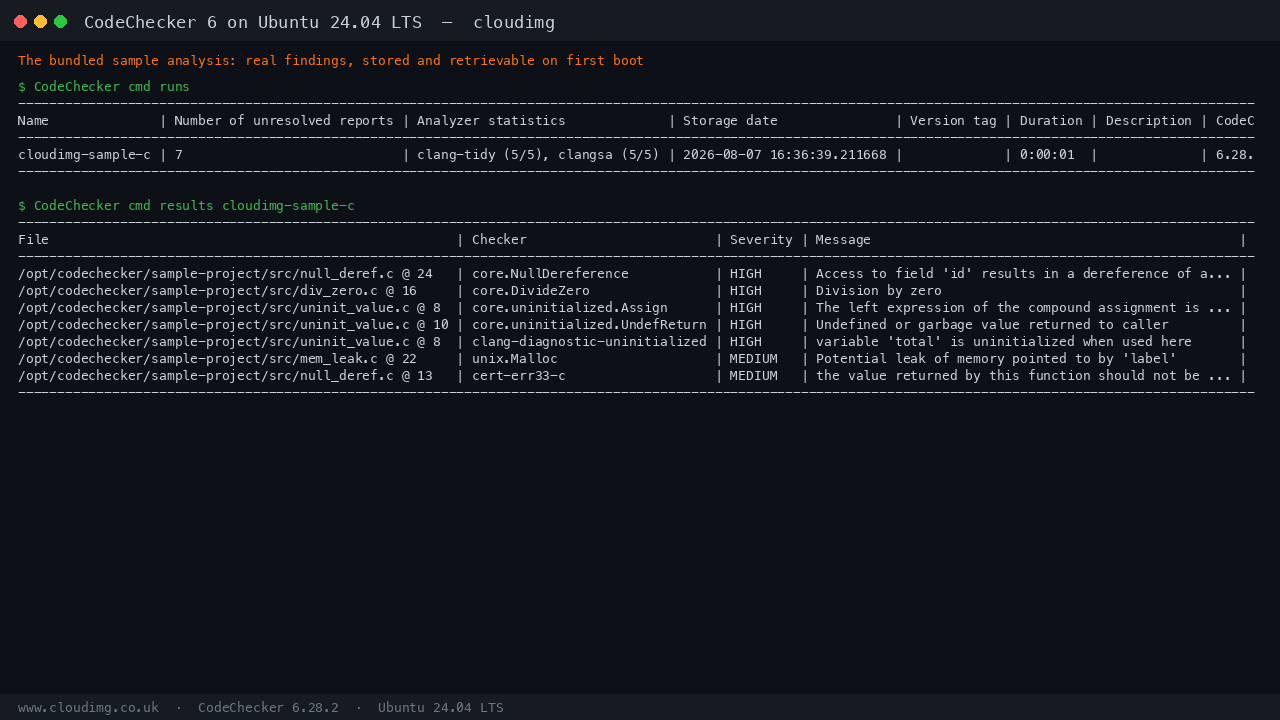This screenshot has height=720, width=1280.
Task: Click checker 'cert-err33-c'
Action: (519, 376)
